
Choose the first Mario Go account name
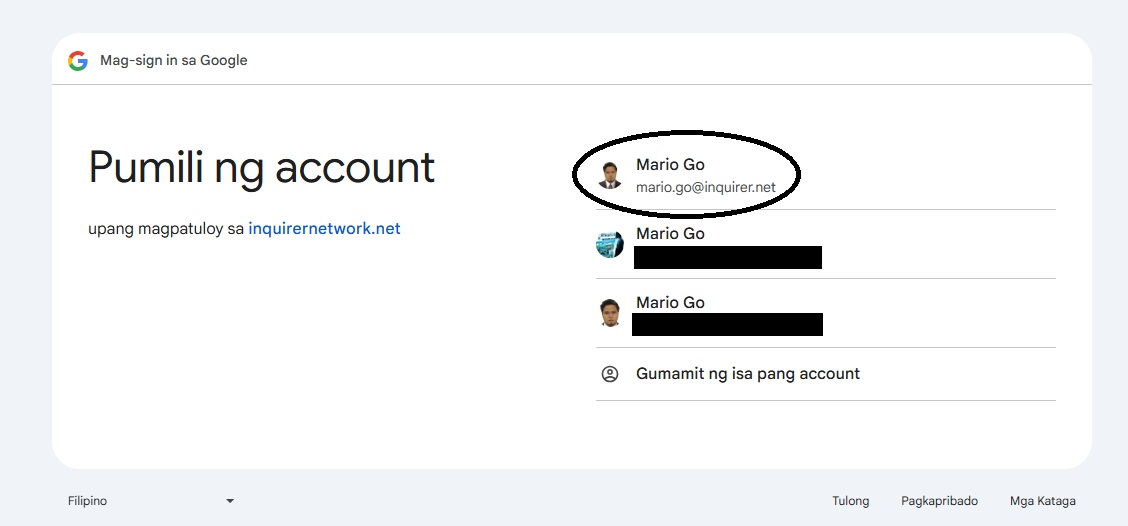[670, 165]
